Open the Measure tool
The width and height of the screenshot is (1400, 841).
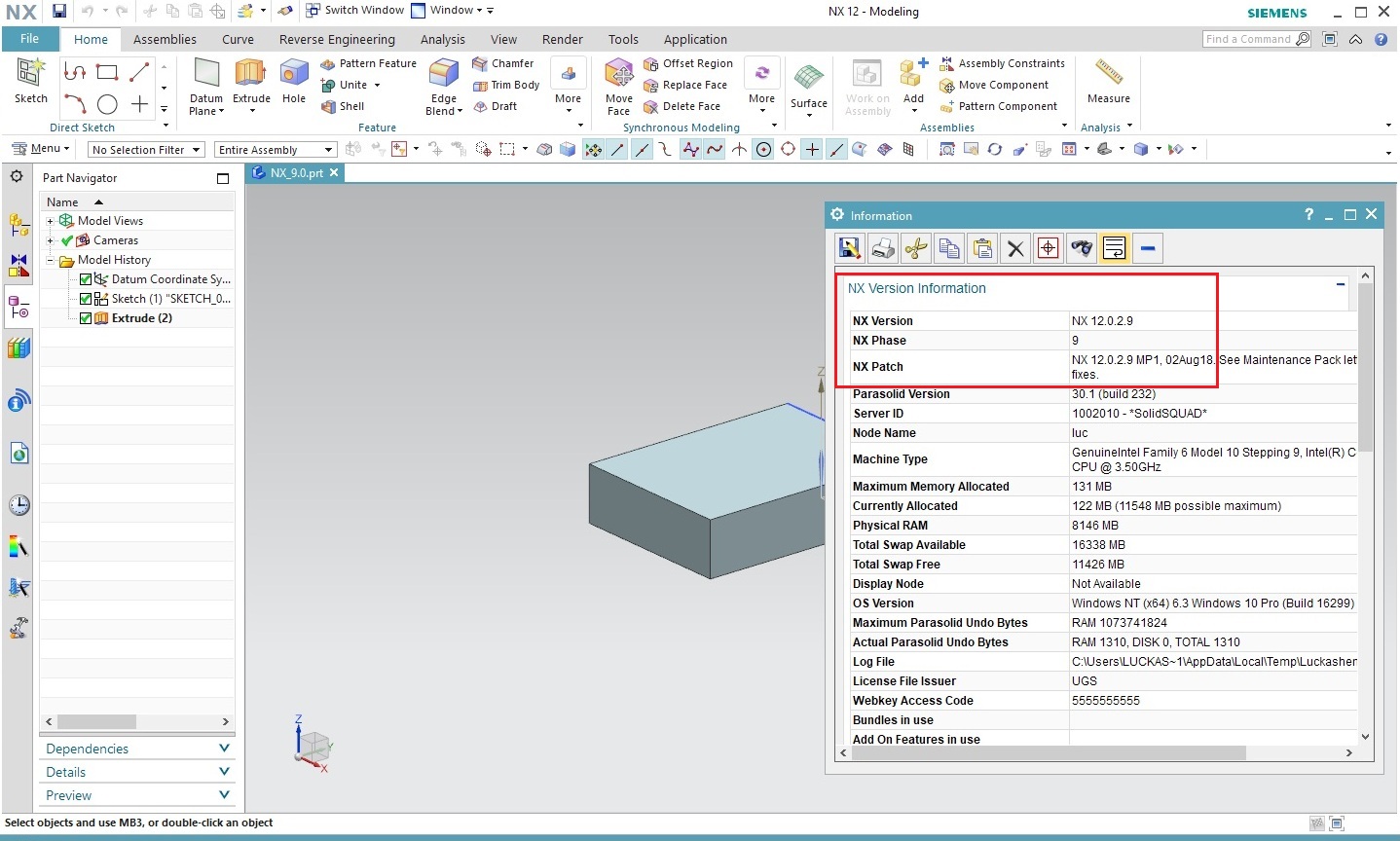(1109, 82)
